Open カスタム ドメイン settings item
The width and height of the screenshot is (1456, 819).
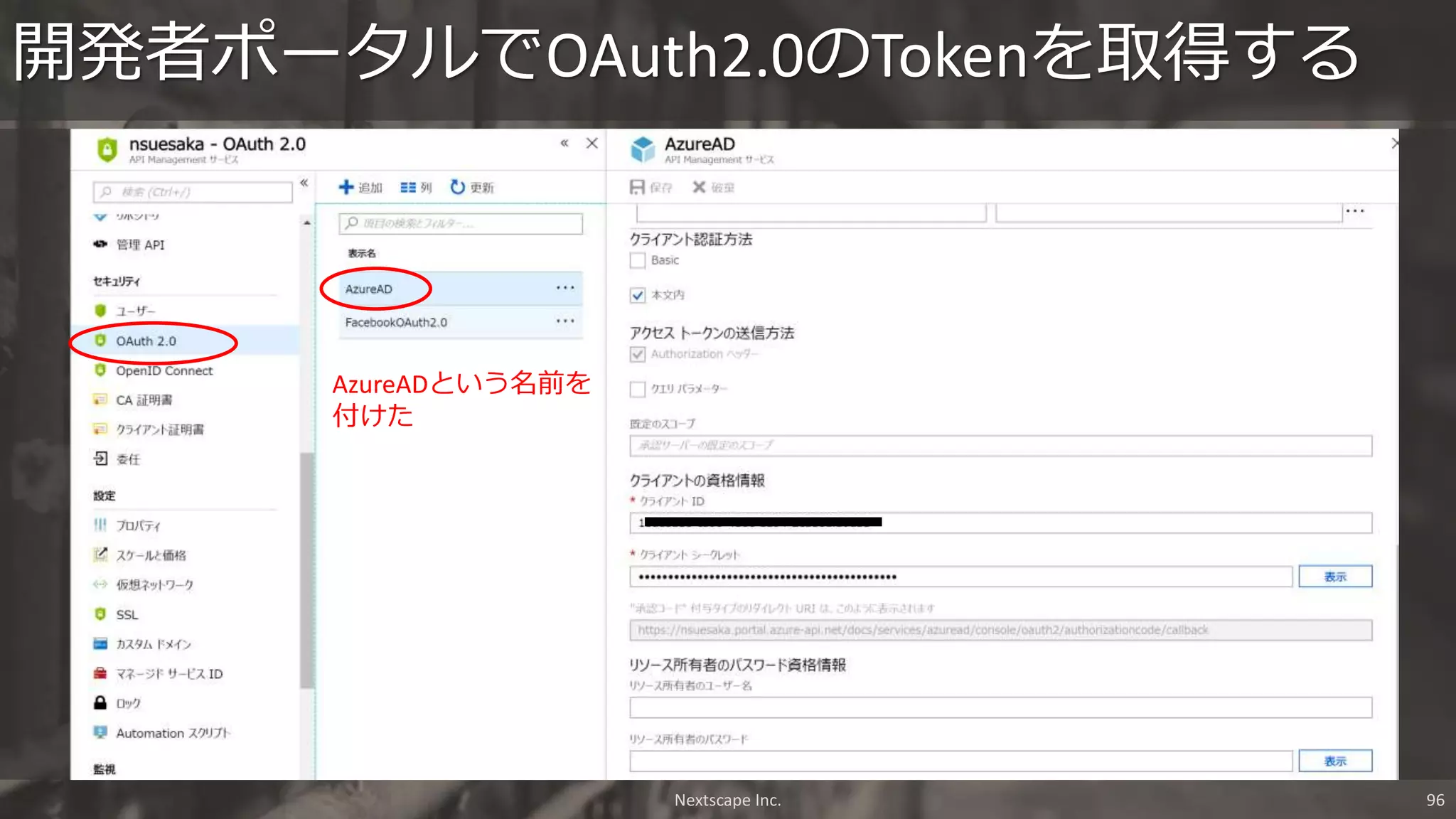coord(154,644)
